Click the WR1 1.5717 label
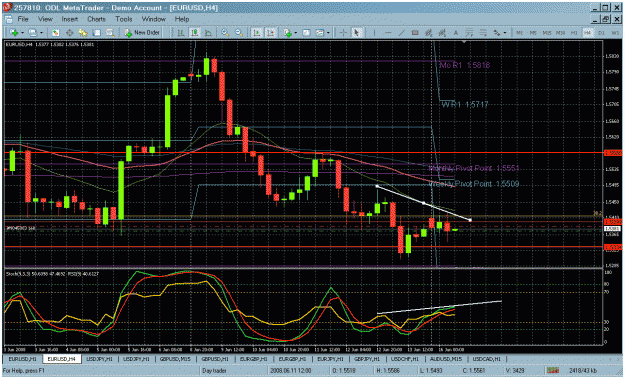Viewport: 625px width, 377px height. (465, 105)
